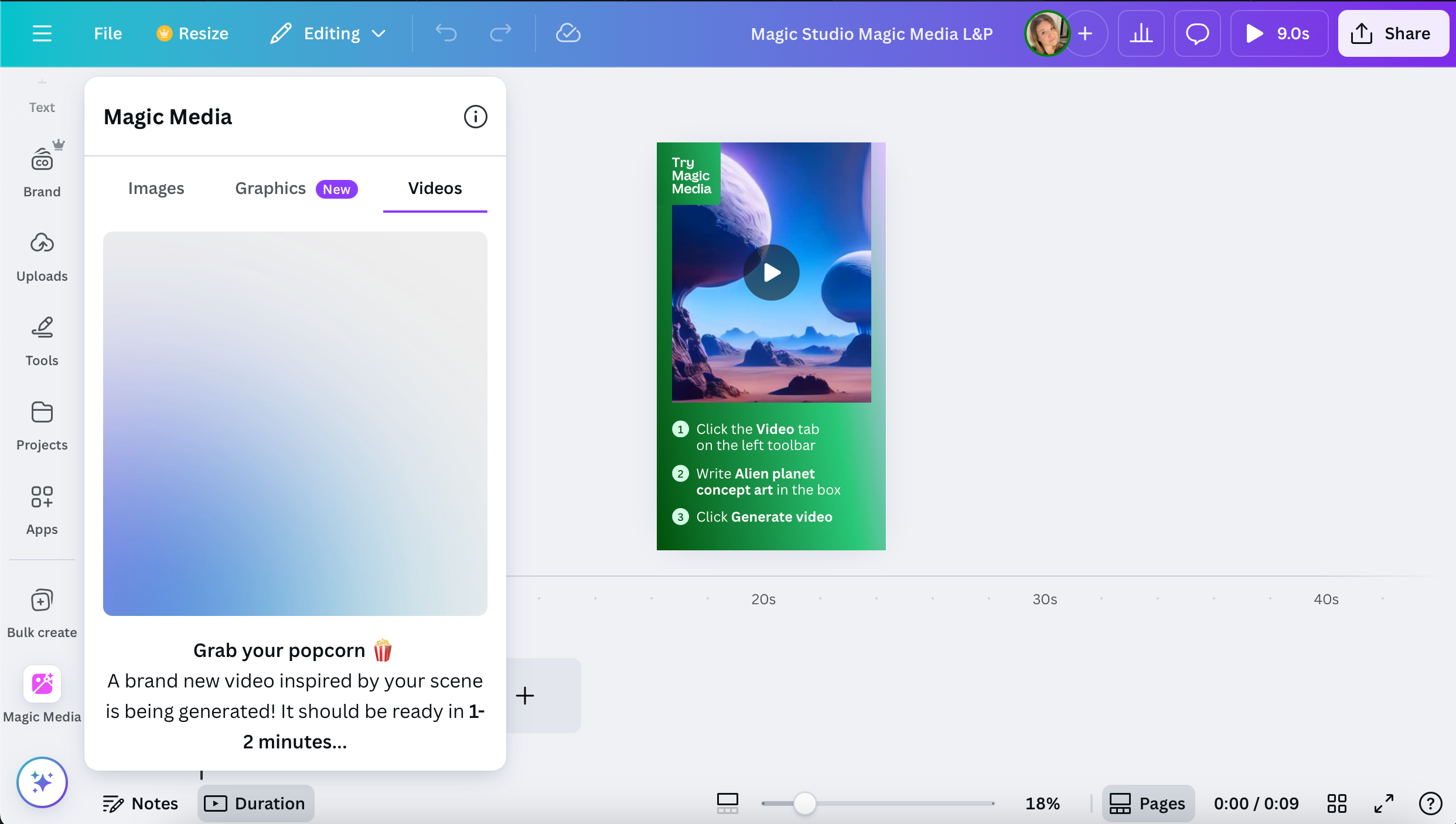Screen dimensions: 1456x824
Task: Click the plus to add a page
Action: coord(524,696)
